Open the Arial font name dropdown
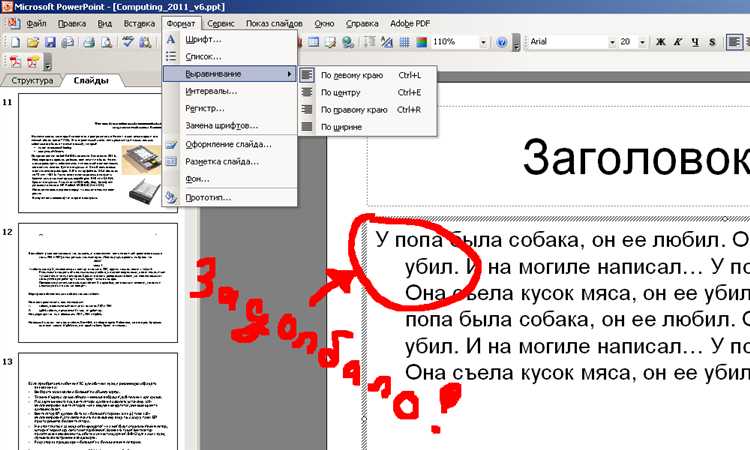This screenshot has height=450, width=750. (x=612, y=42)
